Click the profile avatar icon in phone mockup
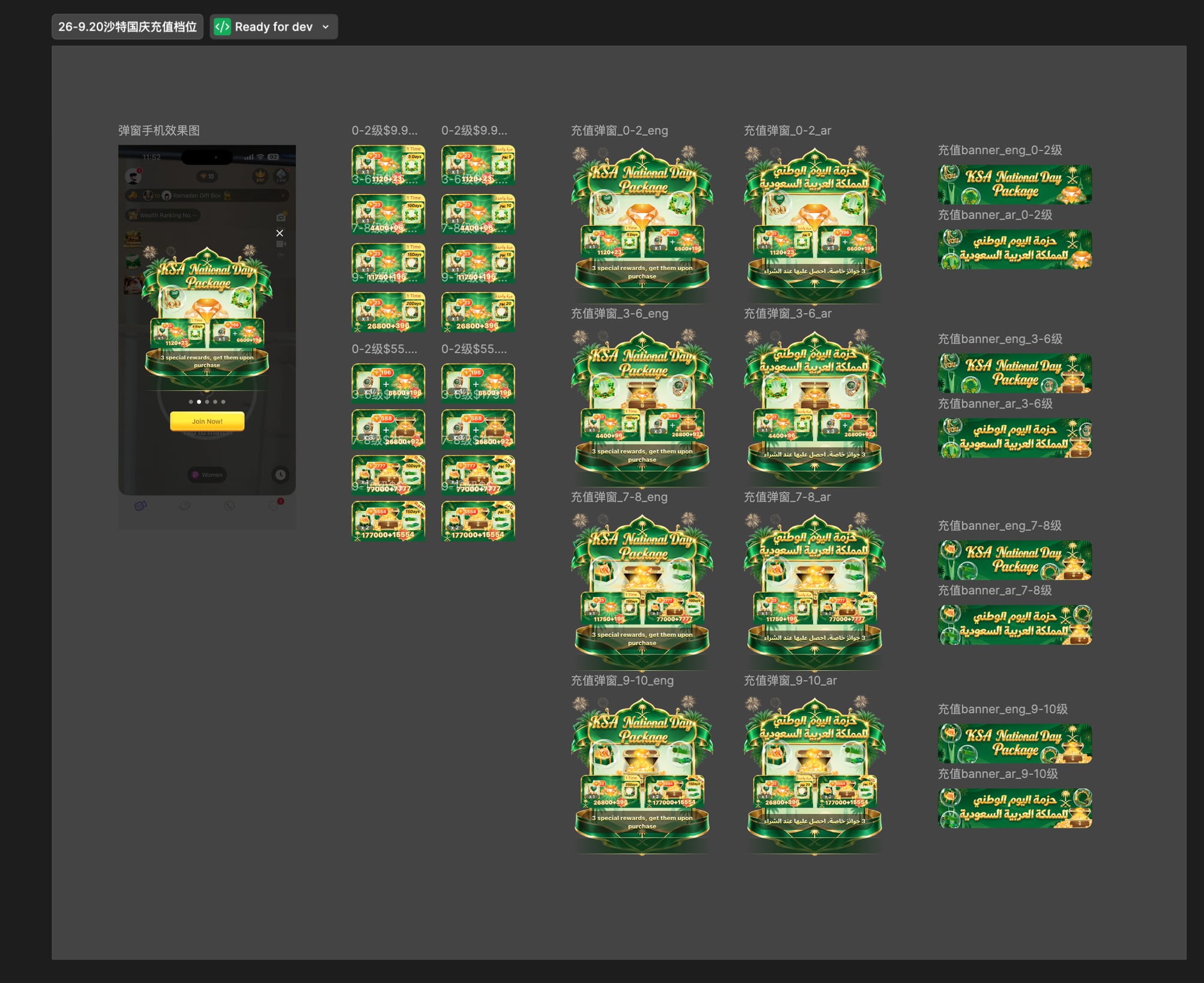This screenshot has width=1204, height=983. 133,176
